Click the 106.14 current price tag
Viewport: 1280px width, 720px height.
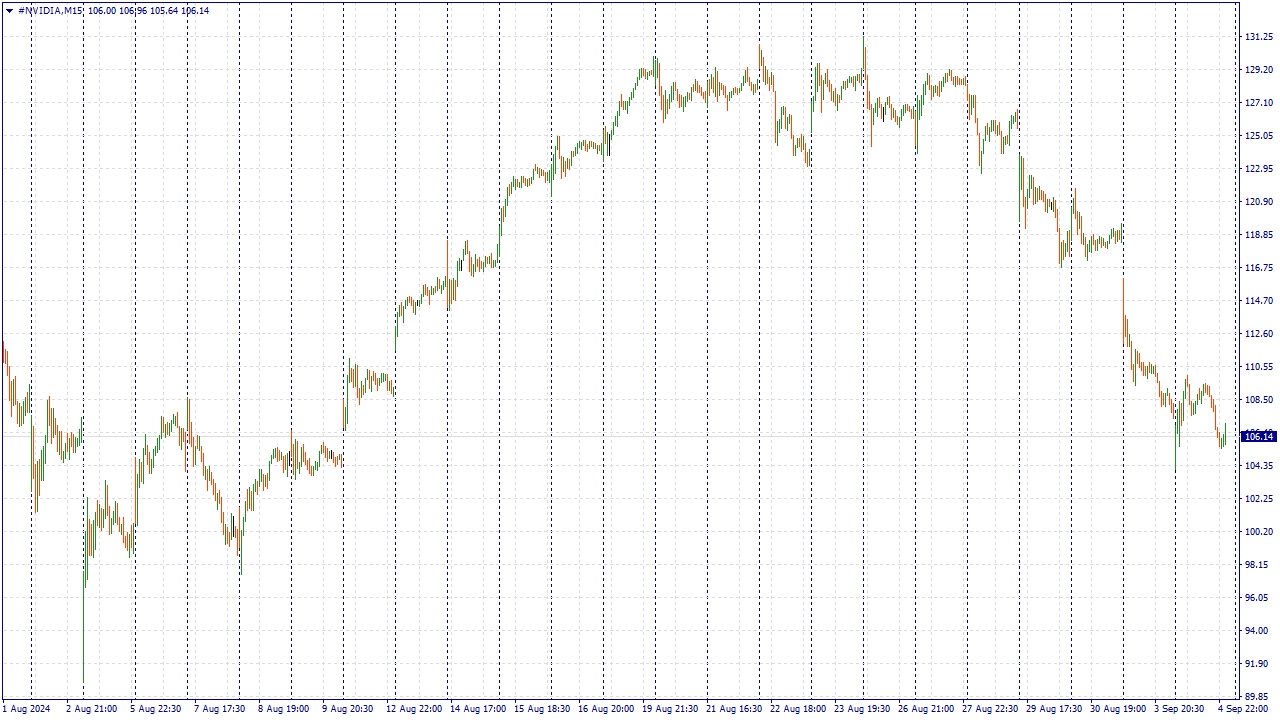click(x=1258, y=437)
